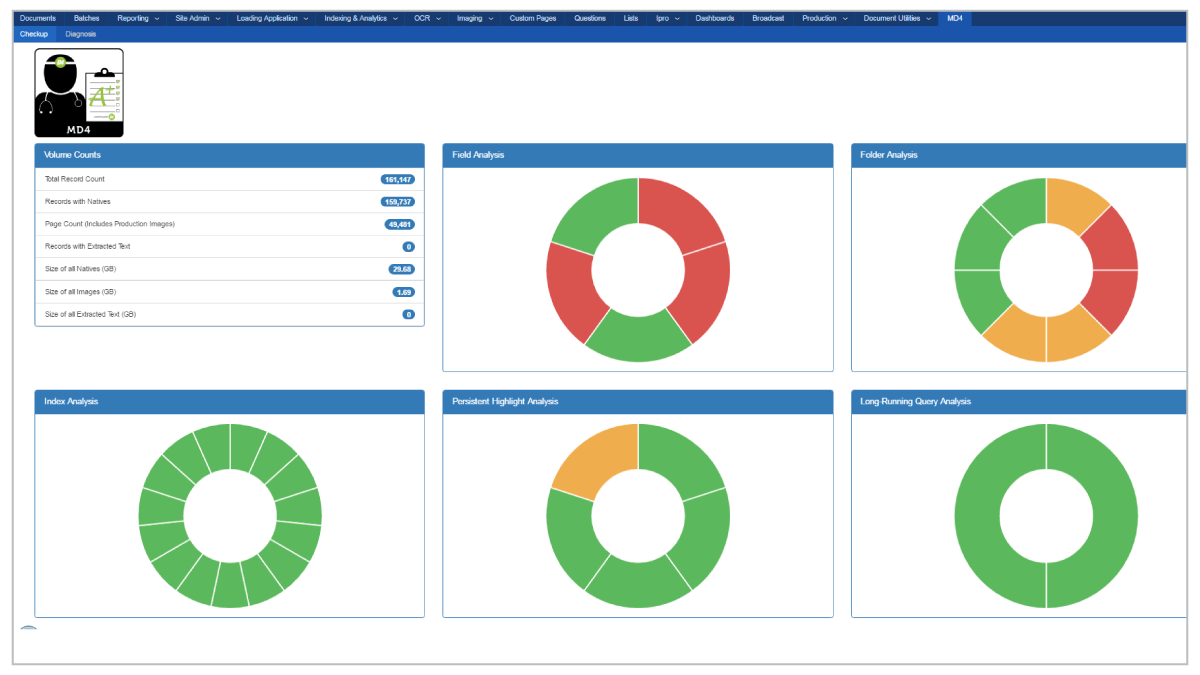This screenshot has height=675, width=1200.
Task: Open the Site Admin dropdown
Action: pos(197,18)
